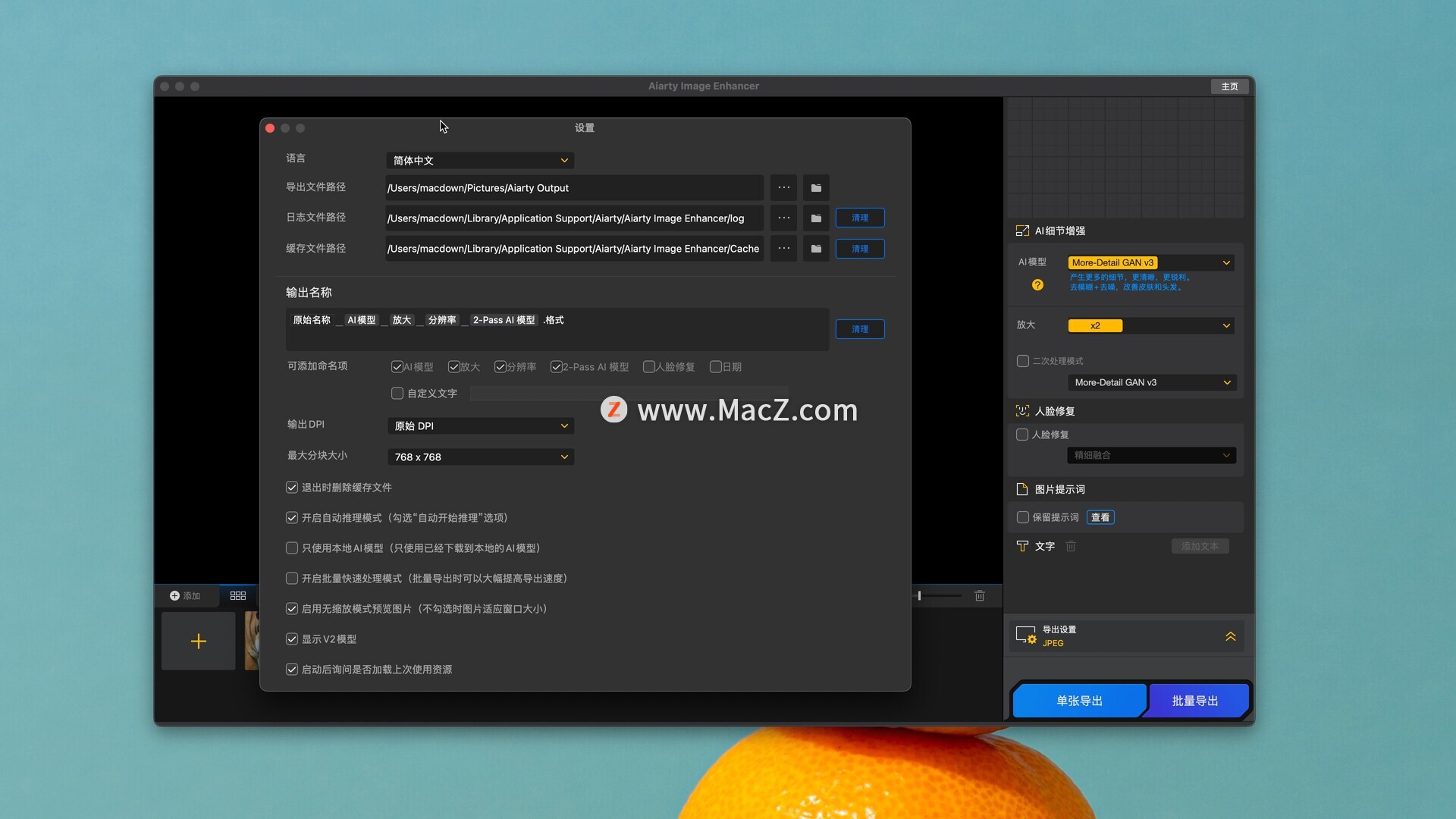Image resolution: width=1456 pixels, height=819 pixels.
Task: Enable 开启批量快速处理模式 option
Action: pyautogui.click(x=291, y=579)
